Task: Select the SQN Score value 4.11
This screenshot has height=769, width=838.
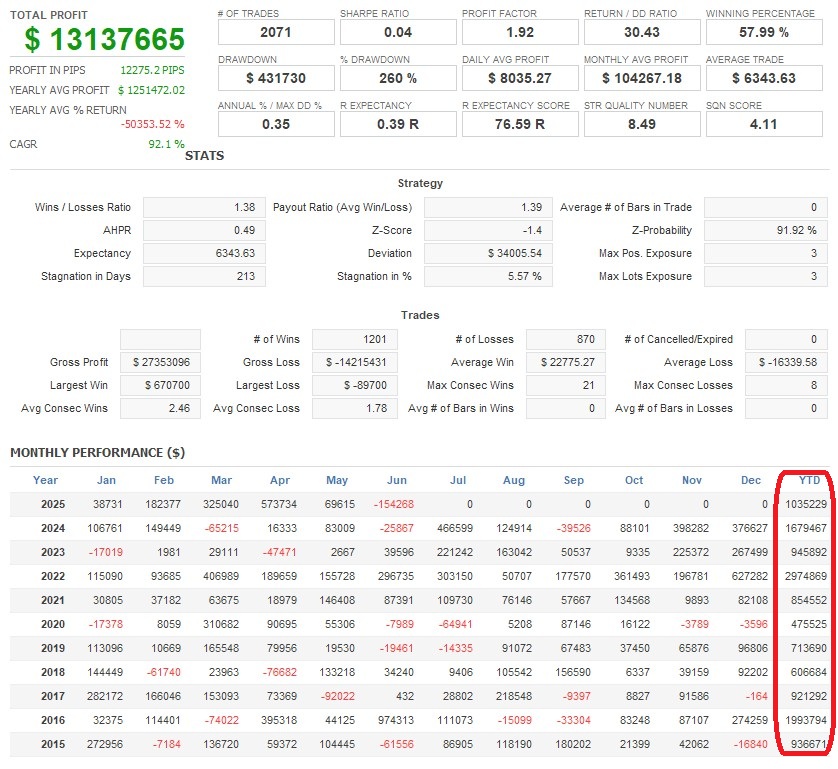Action: tap(764, 124)
